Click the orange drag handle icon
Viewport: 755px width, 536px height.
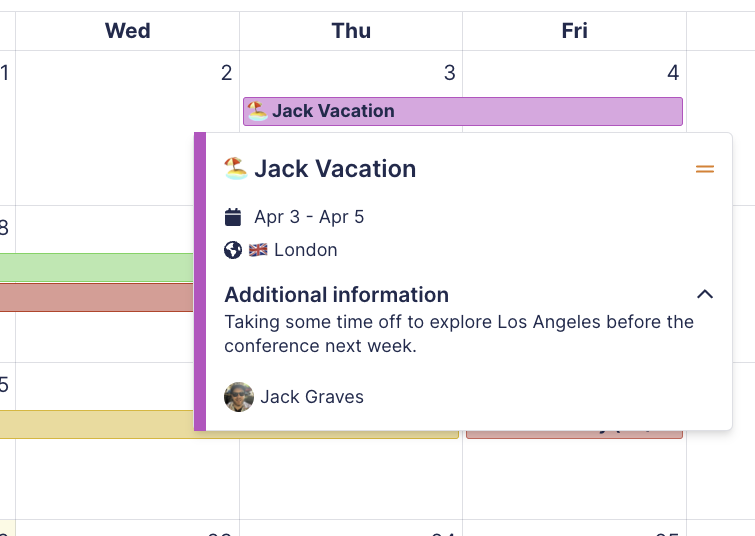pos(705,170)
